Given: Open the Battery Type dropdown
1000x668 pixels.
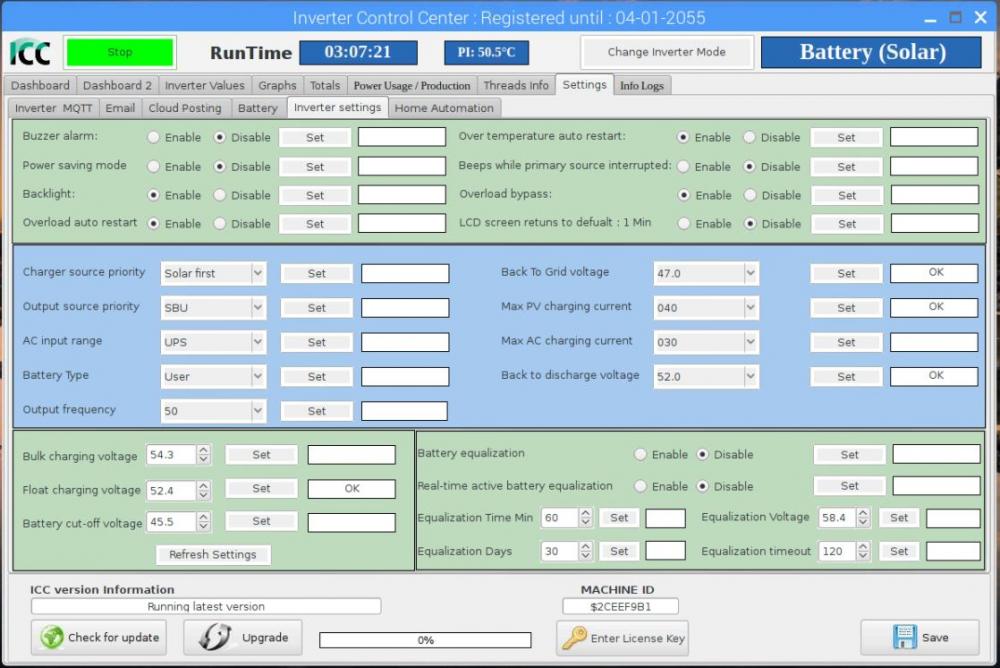Looking at the screenshot, I should point(213,376).
